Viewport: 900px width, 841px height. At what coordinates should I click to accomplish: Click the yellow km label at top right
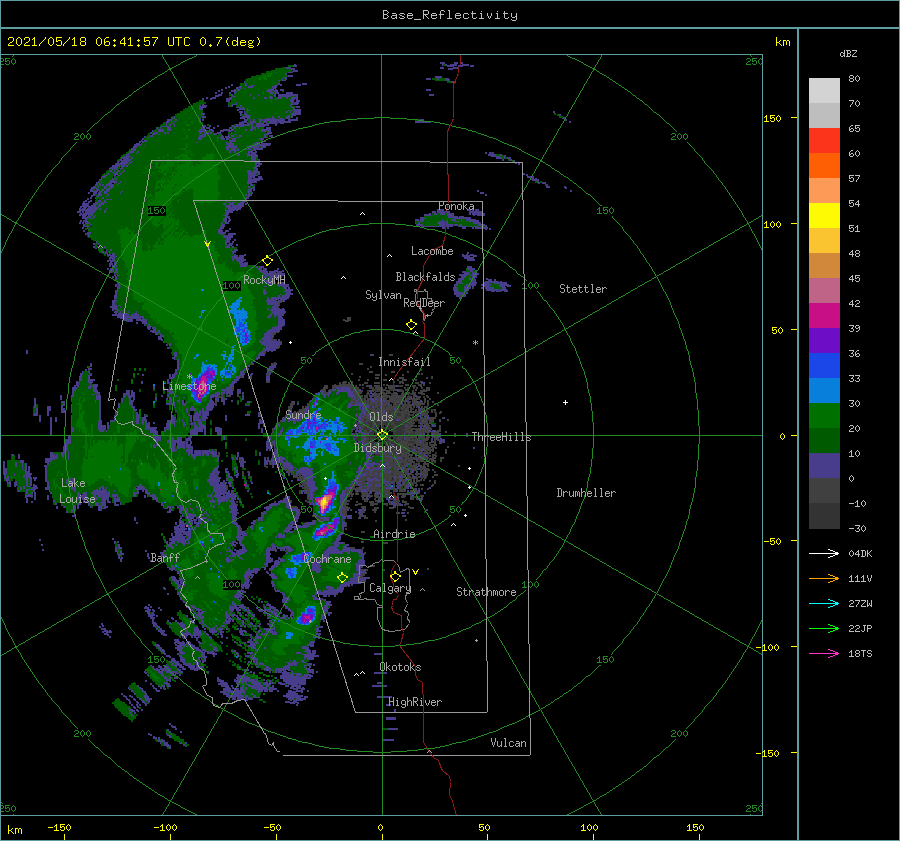pos(782,42)
